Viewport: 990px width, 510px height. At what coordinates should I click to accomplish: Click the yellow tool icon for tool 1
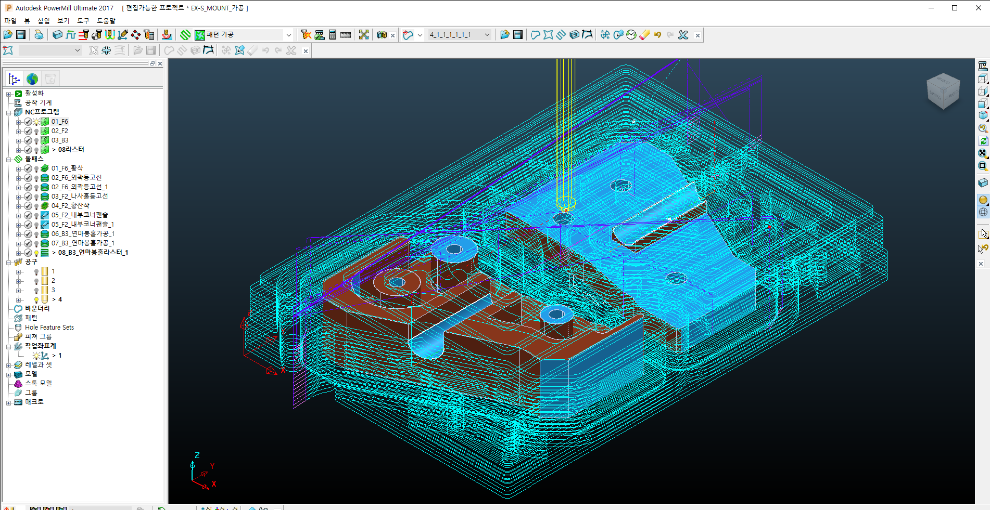(45, 271)
